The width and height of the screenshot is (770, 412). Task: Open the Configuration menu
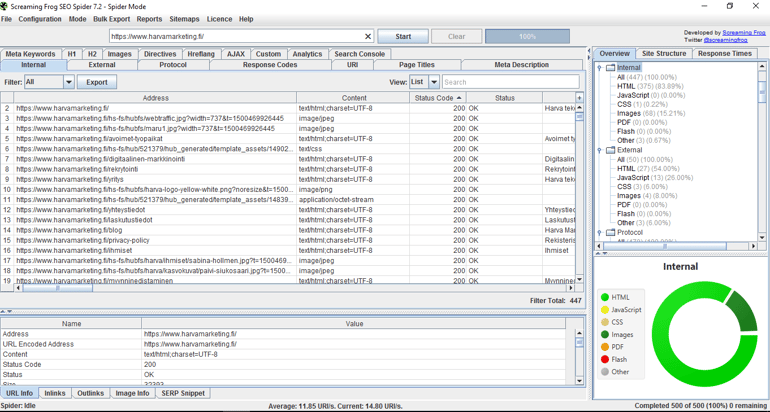click(x=40, y=19)
